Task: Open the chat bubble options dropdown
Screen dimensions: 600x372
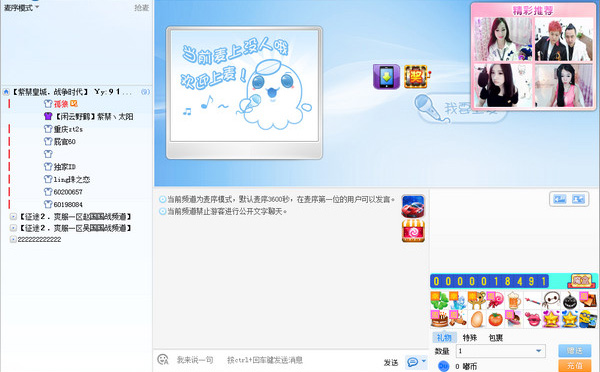Action: pos(424,361)
